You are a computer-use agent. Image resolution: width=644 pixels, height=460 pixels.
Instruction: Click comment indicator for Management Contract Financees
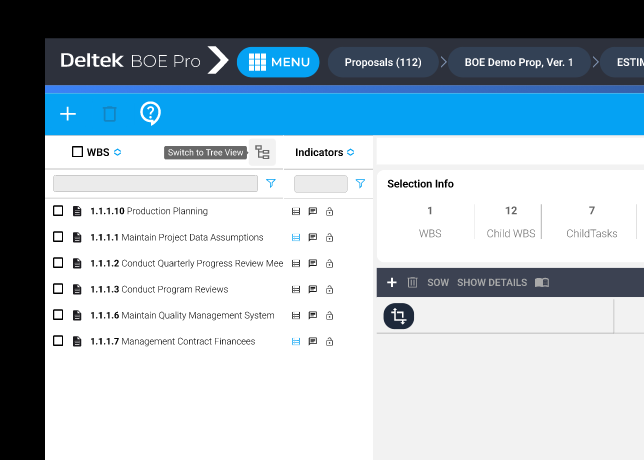[x=313, y=341]
